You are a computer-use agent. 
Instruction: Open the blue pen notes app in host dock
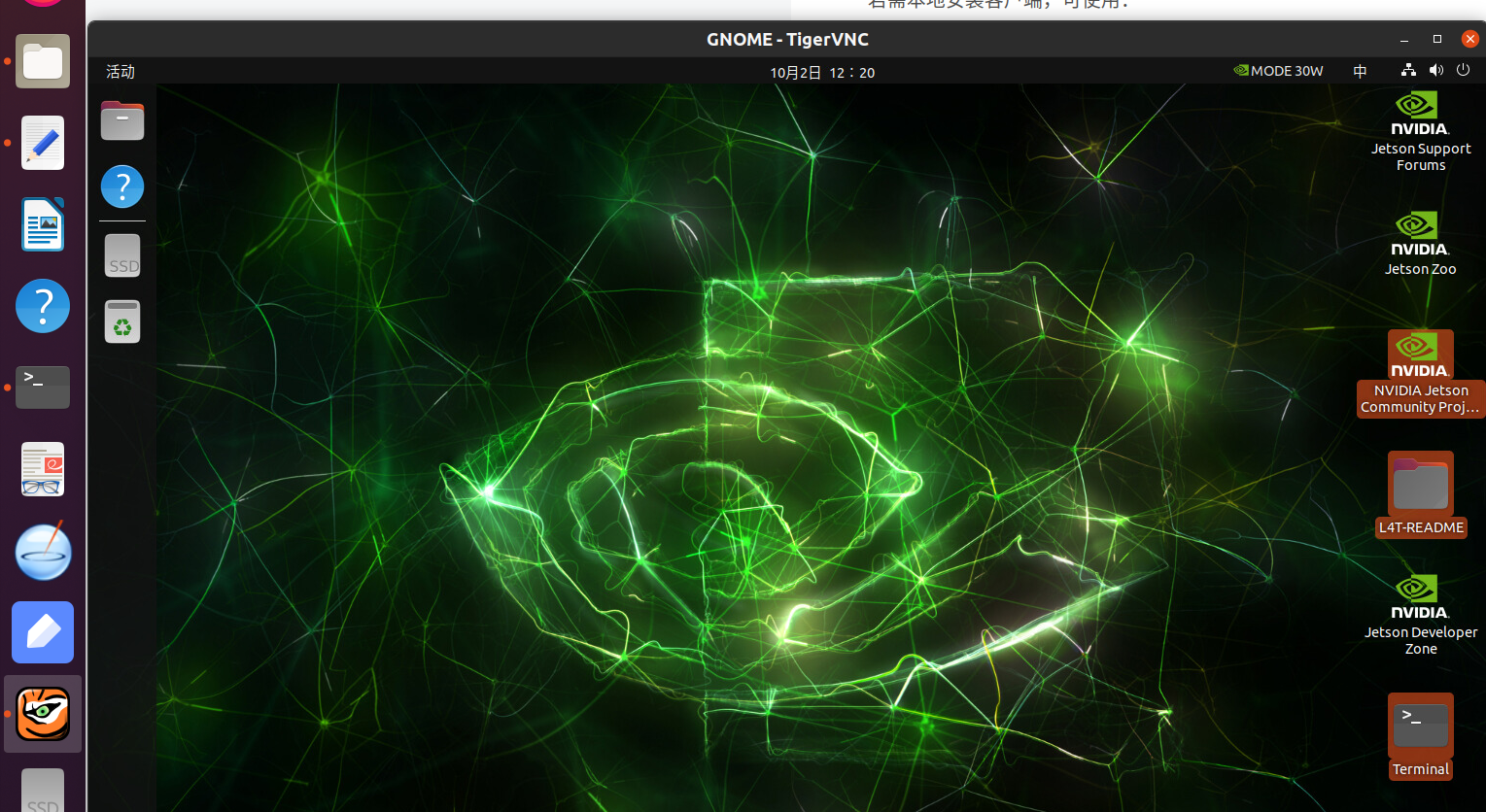[x=43, y=632]
